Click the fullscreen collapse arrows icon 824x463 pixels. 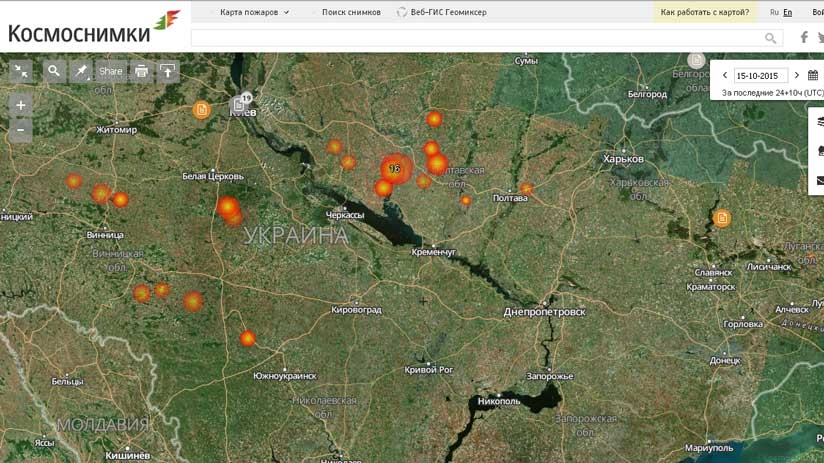(21, 71)
